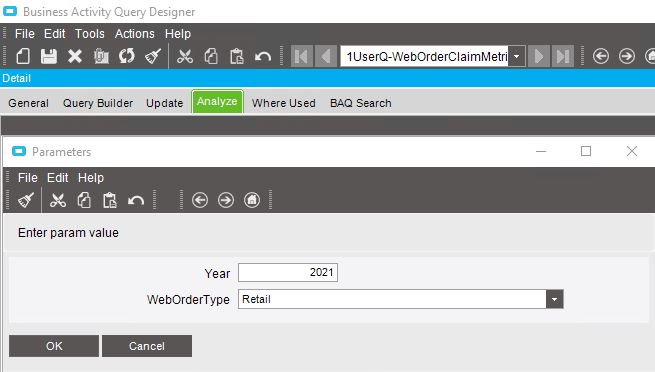
Task: Switch to the Query Builder tab
Action: [98, 103]
